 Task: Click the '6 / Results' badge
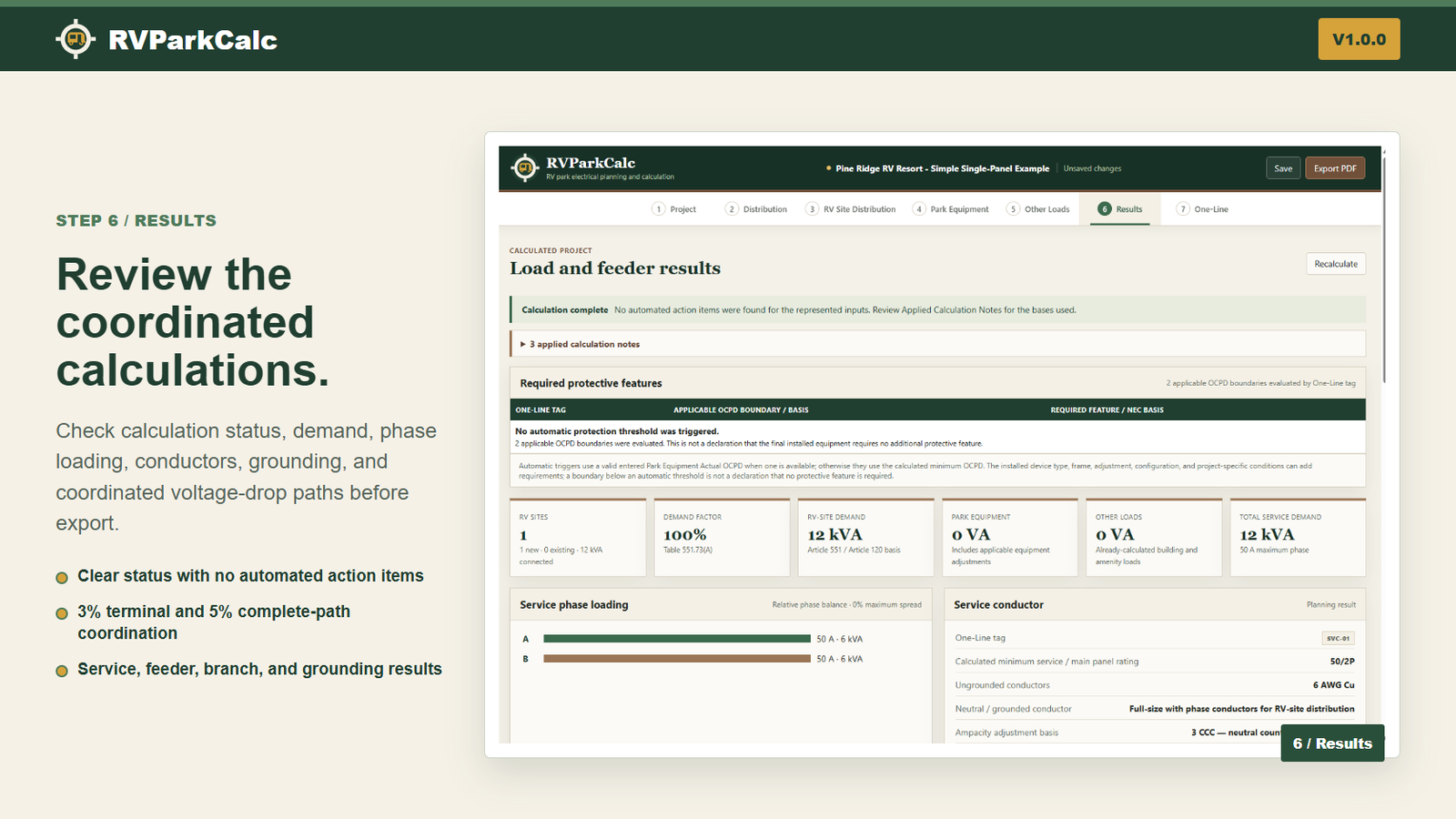[x=1332, y=743]
